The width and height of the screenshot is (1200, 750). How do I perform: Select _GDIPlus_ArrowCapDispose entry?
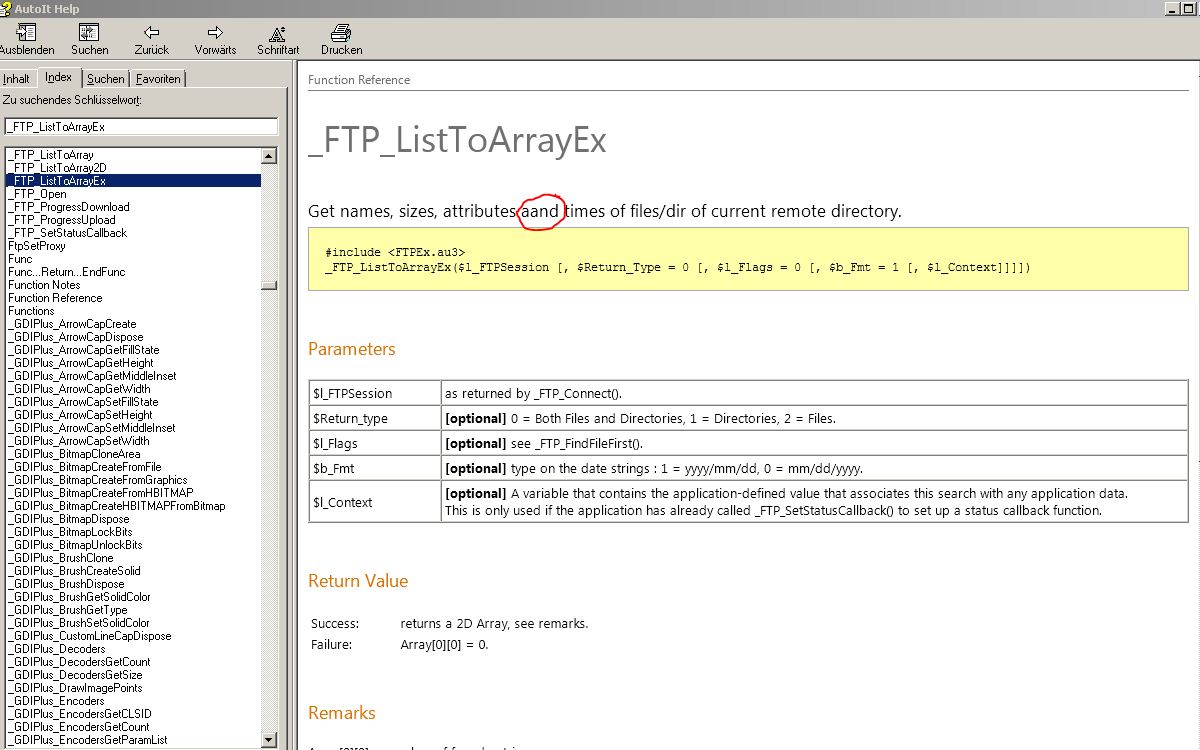coord(75,337)
